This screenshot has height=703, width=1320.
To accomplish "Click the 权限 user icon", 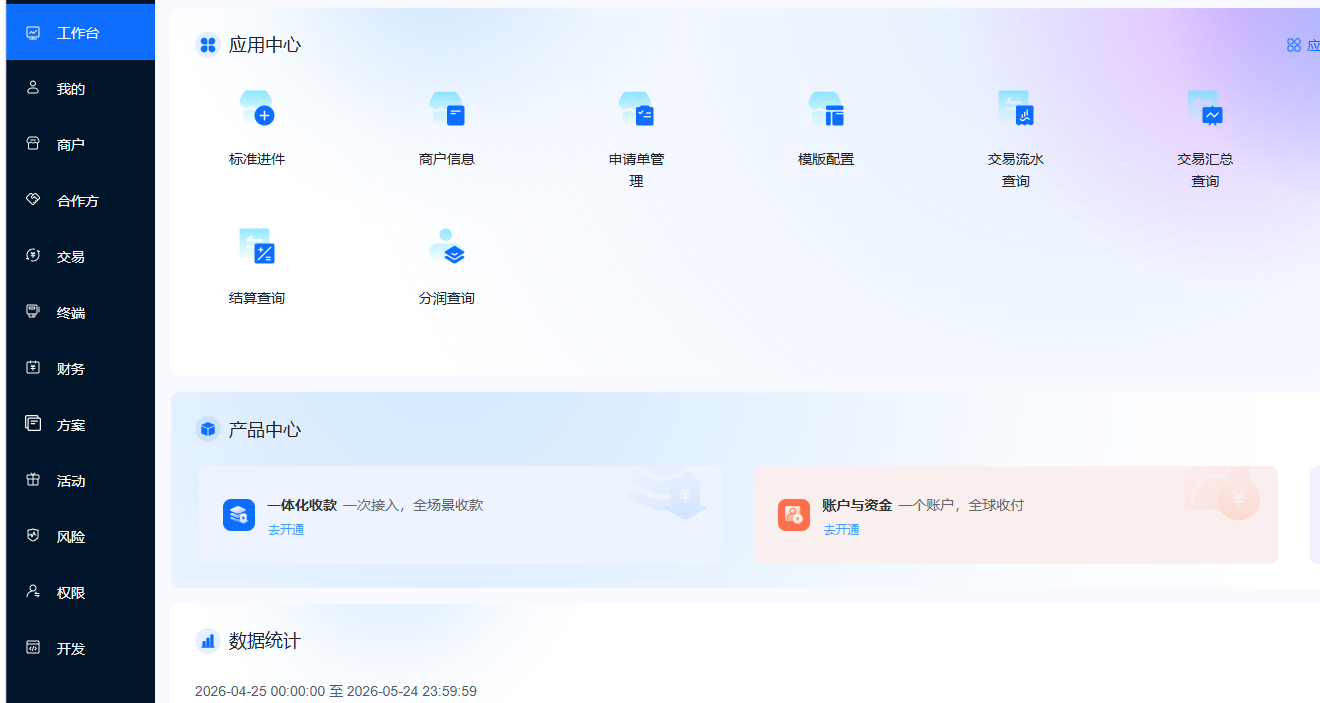I will coord(33,591).
